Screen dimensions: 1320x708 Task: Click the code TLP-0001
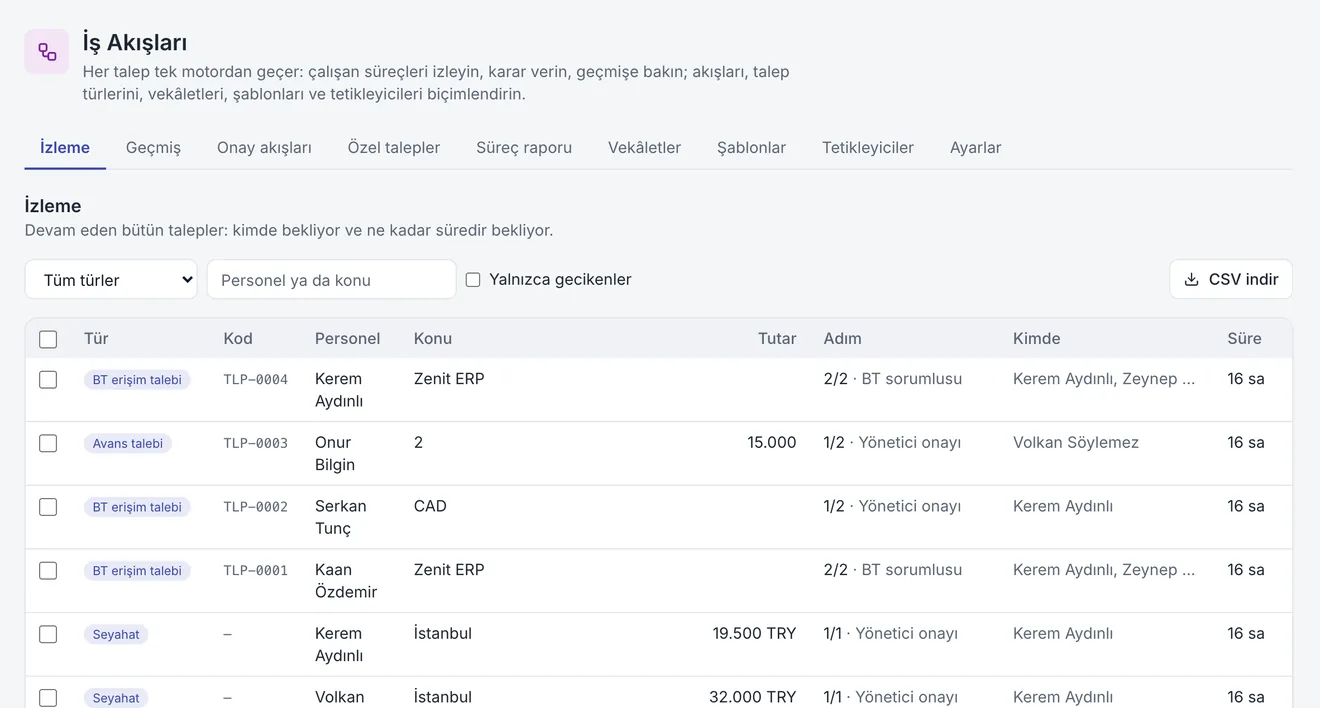(255, 571)
